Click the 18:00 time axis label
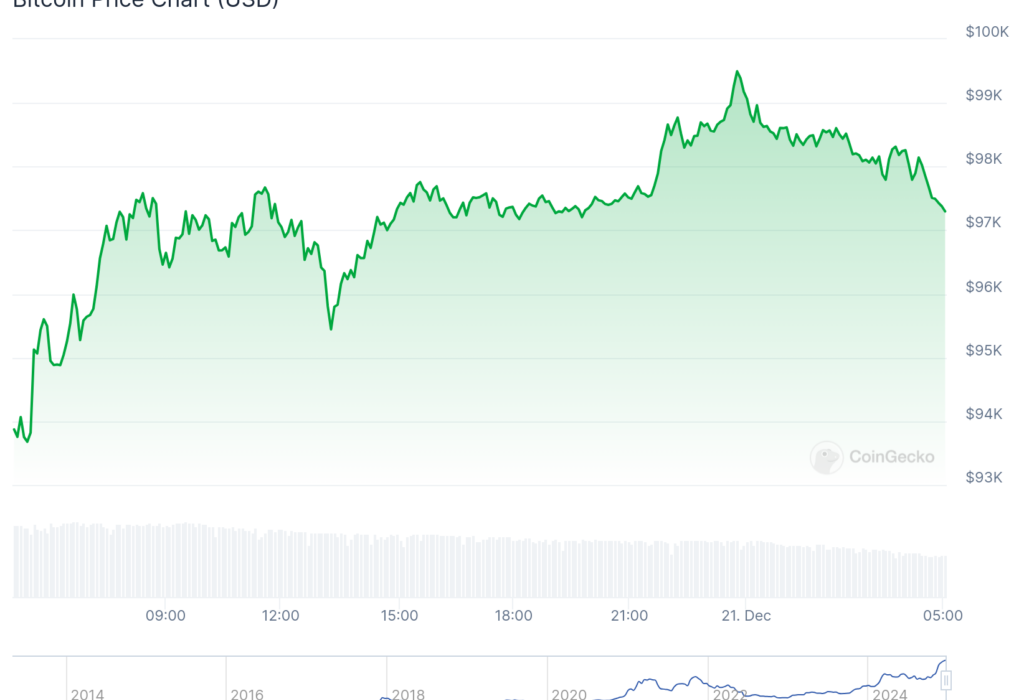 coord(513,615)
